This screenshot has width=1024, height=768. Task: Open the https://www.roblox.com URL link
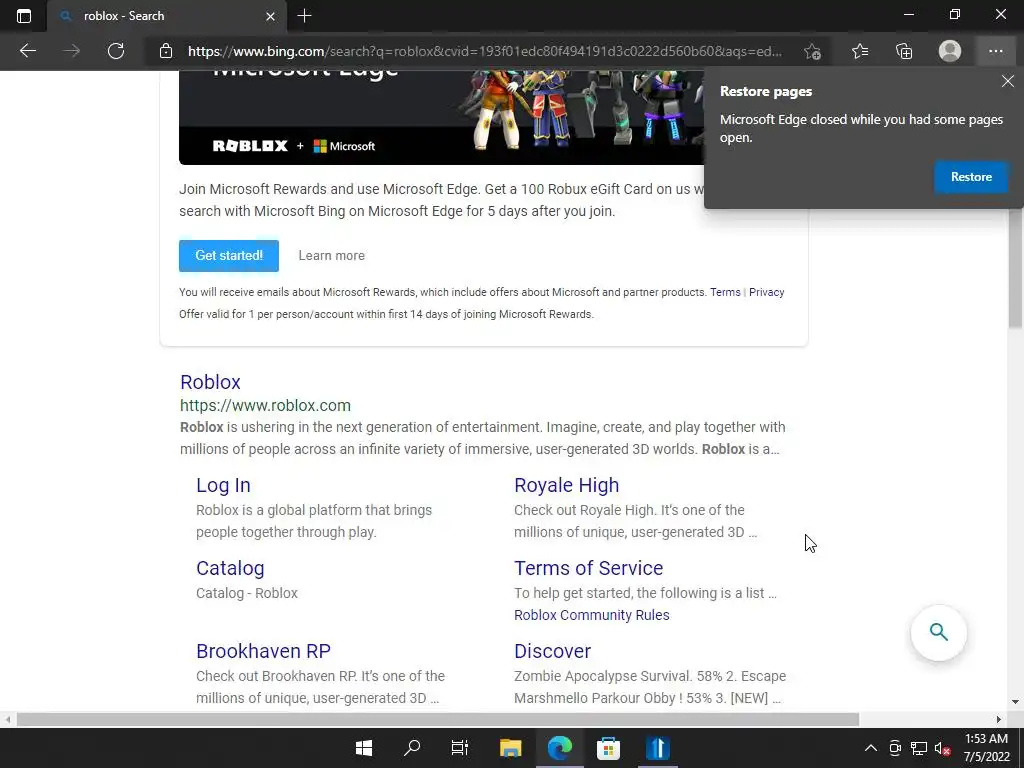(x=265, y=406)
